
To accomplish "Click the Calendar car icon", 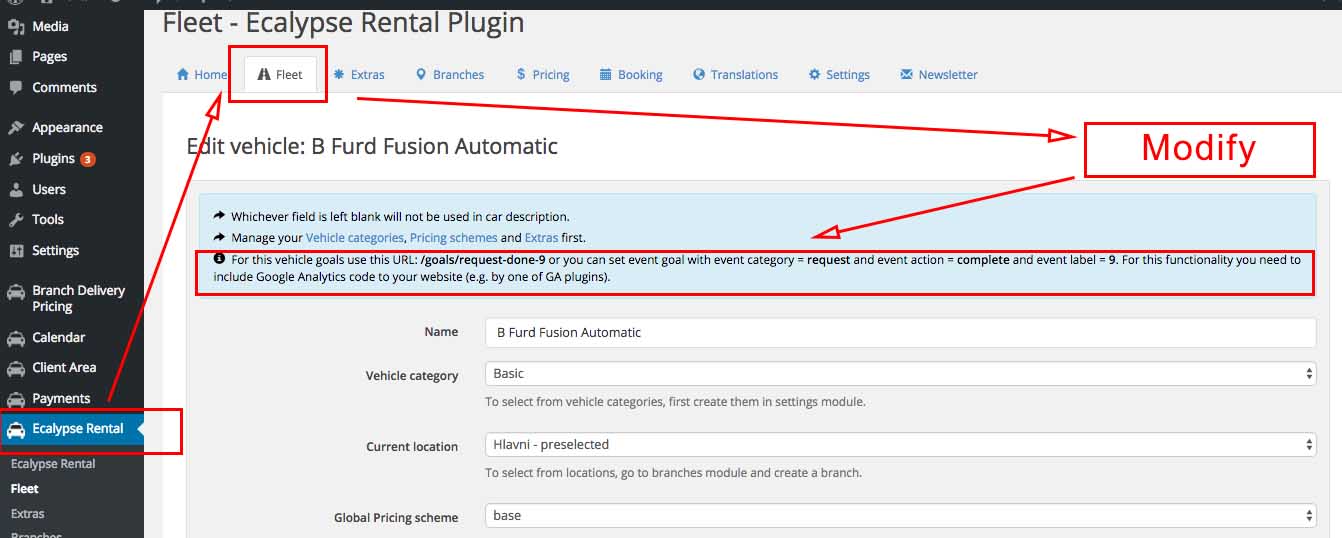I will coord(16,338).
